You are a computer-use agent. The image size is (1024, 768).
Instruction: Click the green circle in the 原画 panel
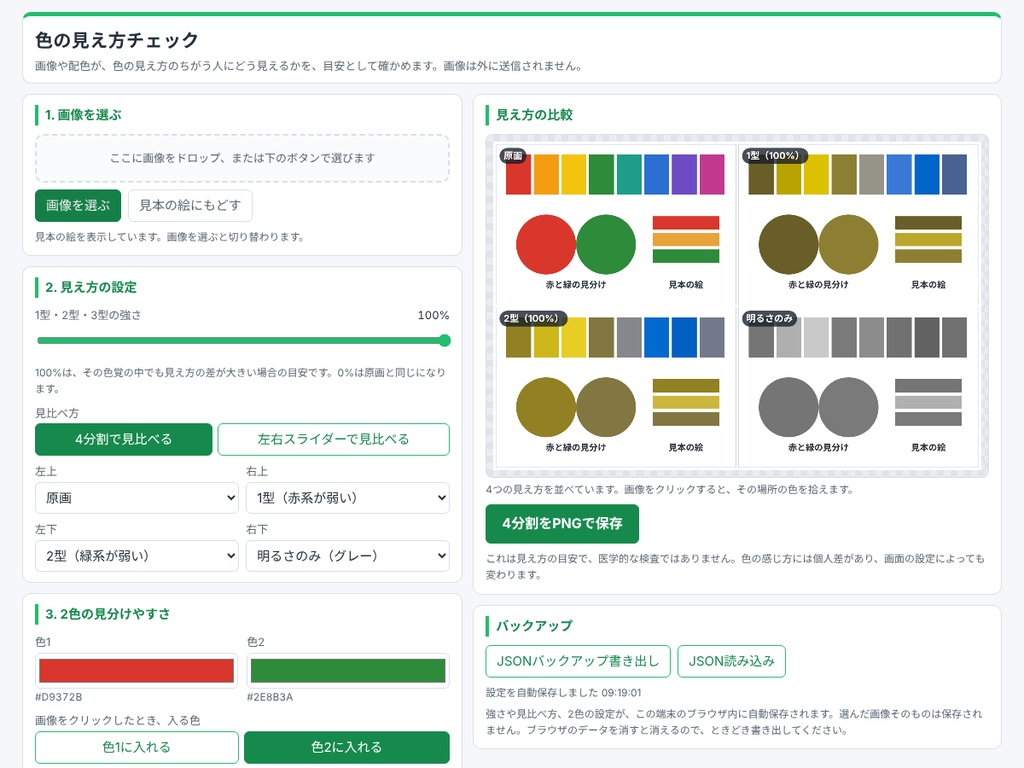pyautogui.click(x=606, y=244)
